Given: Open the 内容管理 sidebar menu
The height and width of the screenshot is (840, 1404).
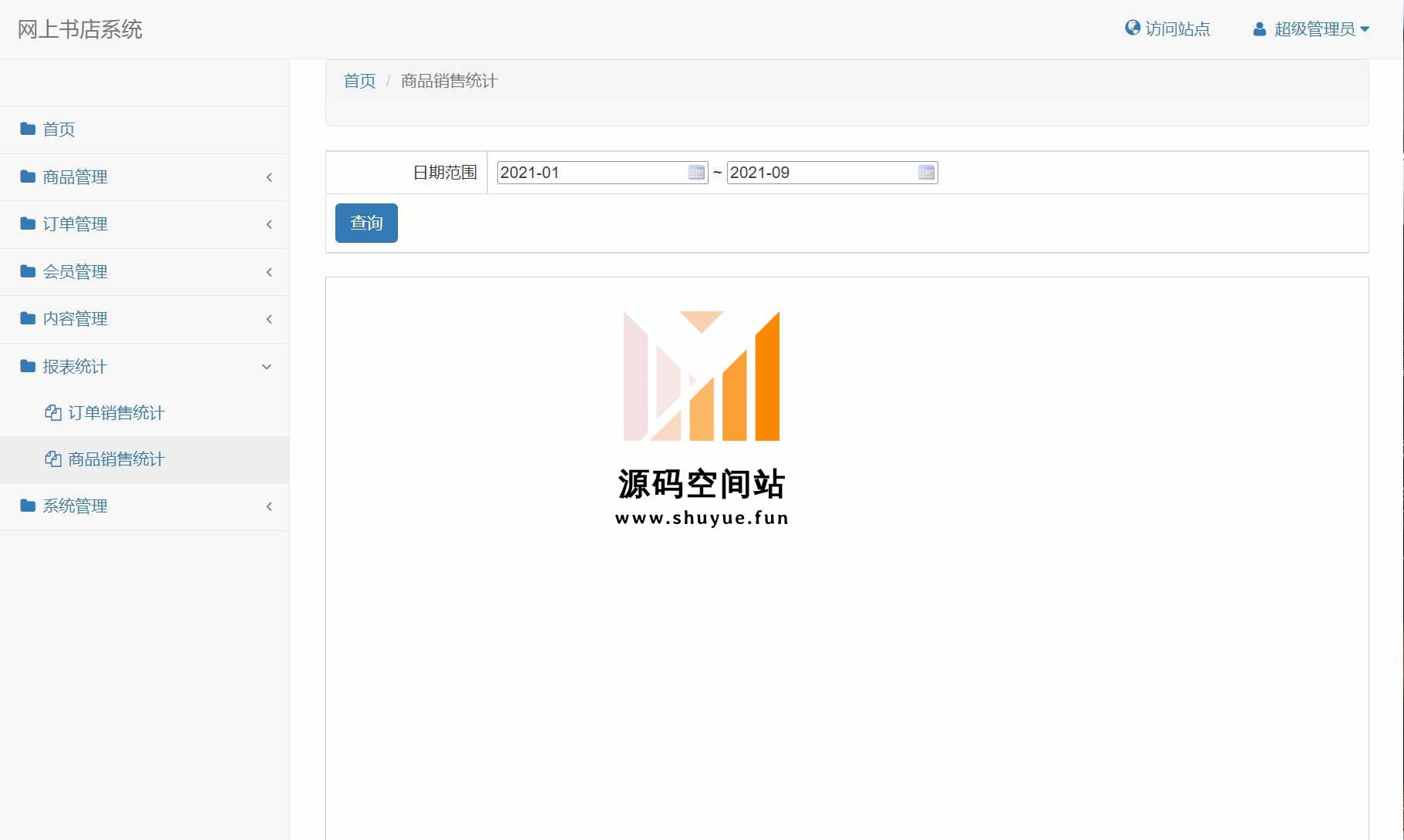Looking at the screenshot, I should [75, 319].
